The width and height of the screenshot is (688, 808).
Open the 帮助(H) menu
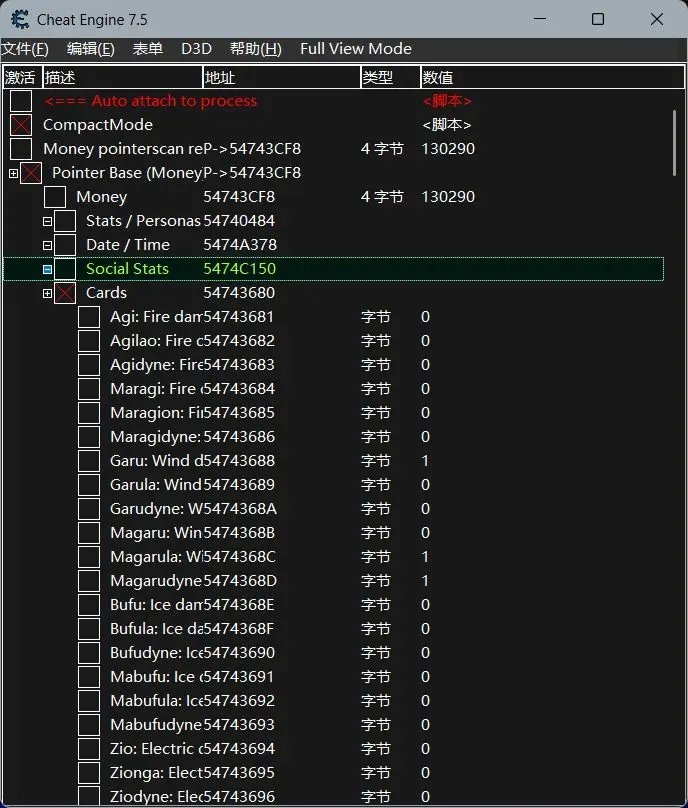pyautogui.click(x=256, y=49)
